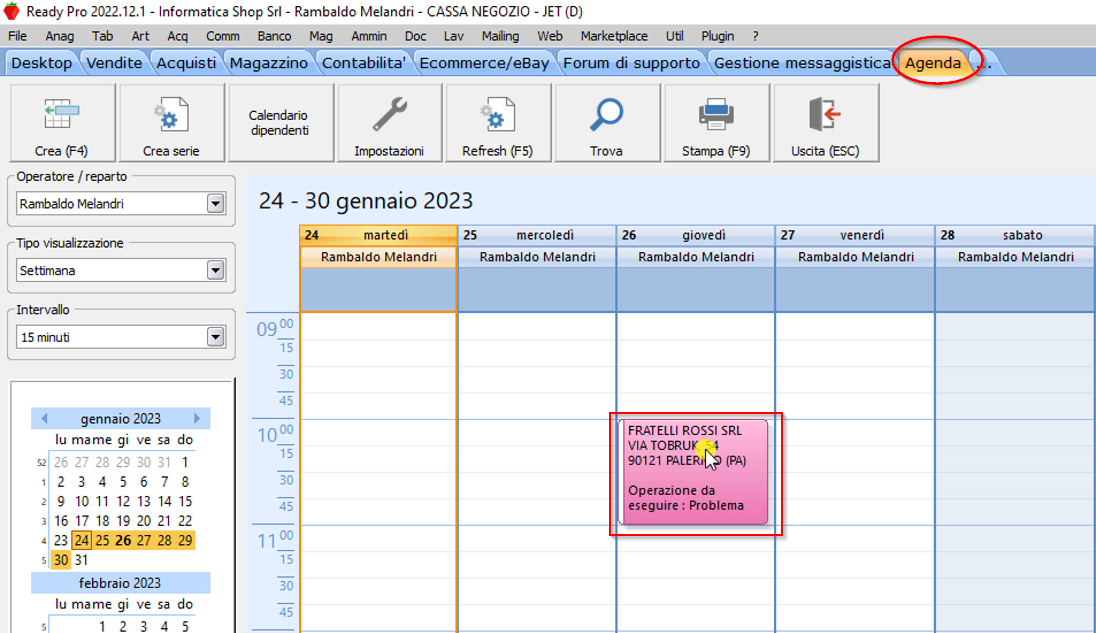Expand the Intervallo dropdown
This screenshot has height=633, width=1096.
coord(215,338)
